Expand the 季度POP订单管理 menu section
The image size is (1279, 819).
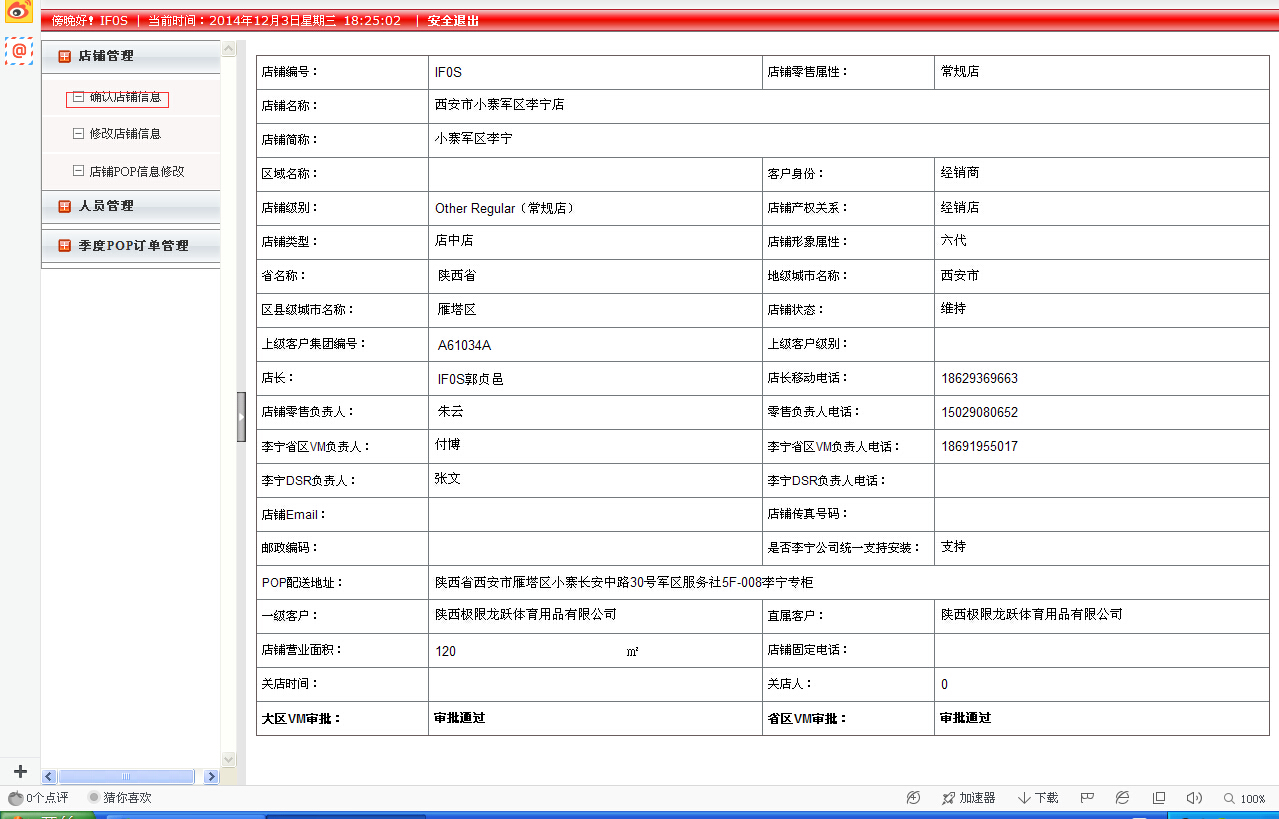coord(130,246)
